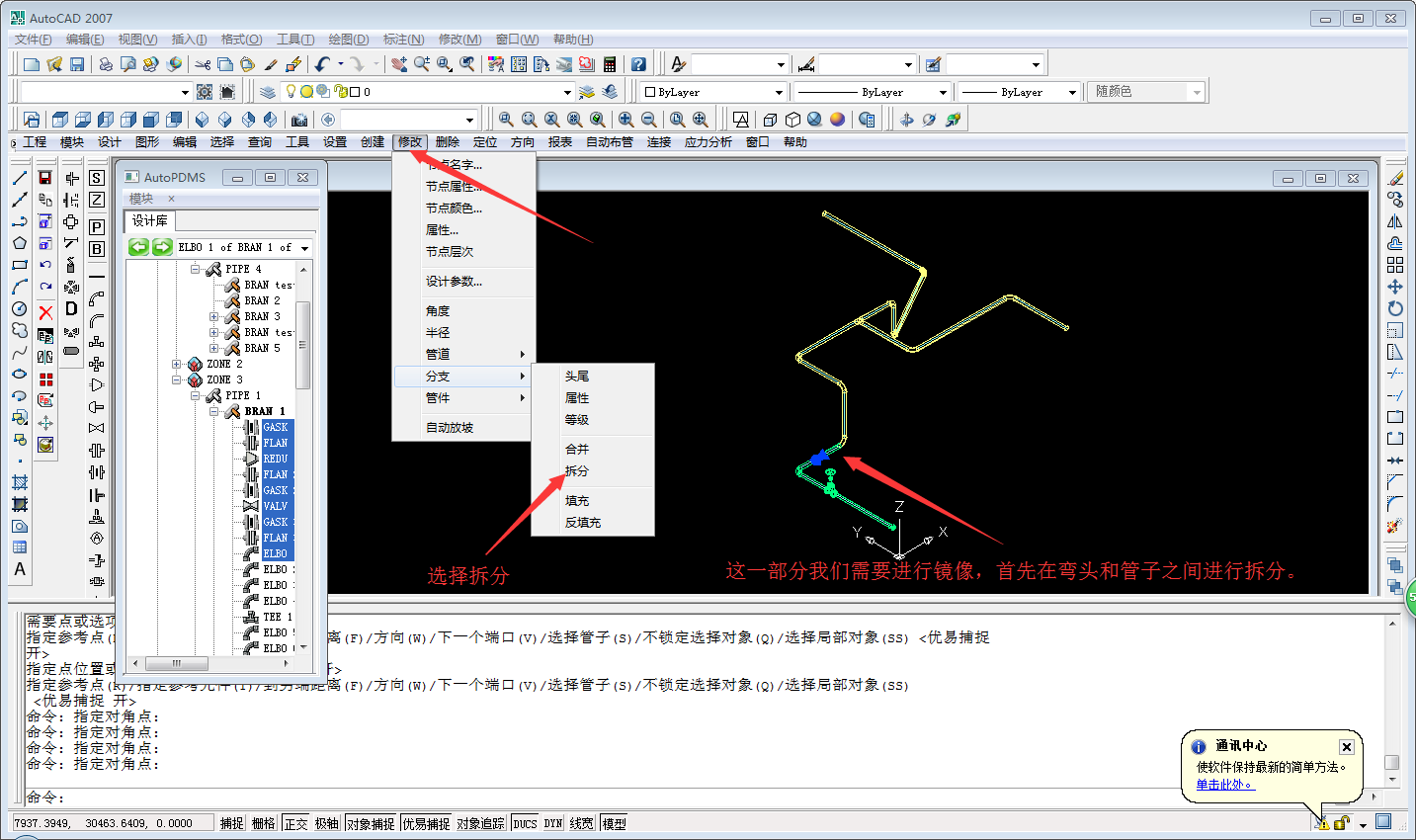The height and width of the screenshot is (840, 1416).
Task: Open the ELBO 1 of BRAN 1 dropdown
Action: click(x=304, y=247)
